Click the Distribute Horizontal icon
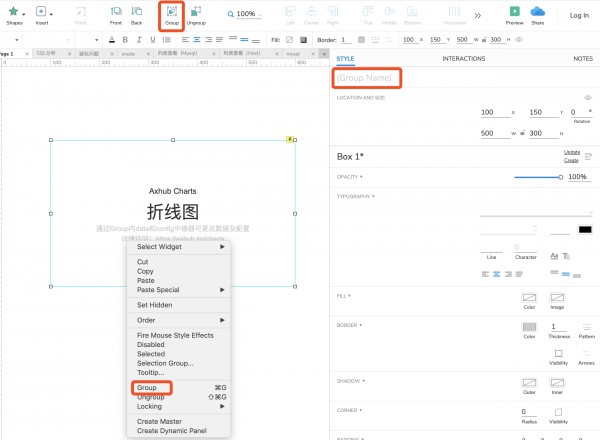600x440 pixels. pos(454,11)
